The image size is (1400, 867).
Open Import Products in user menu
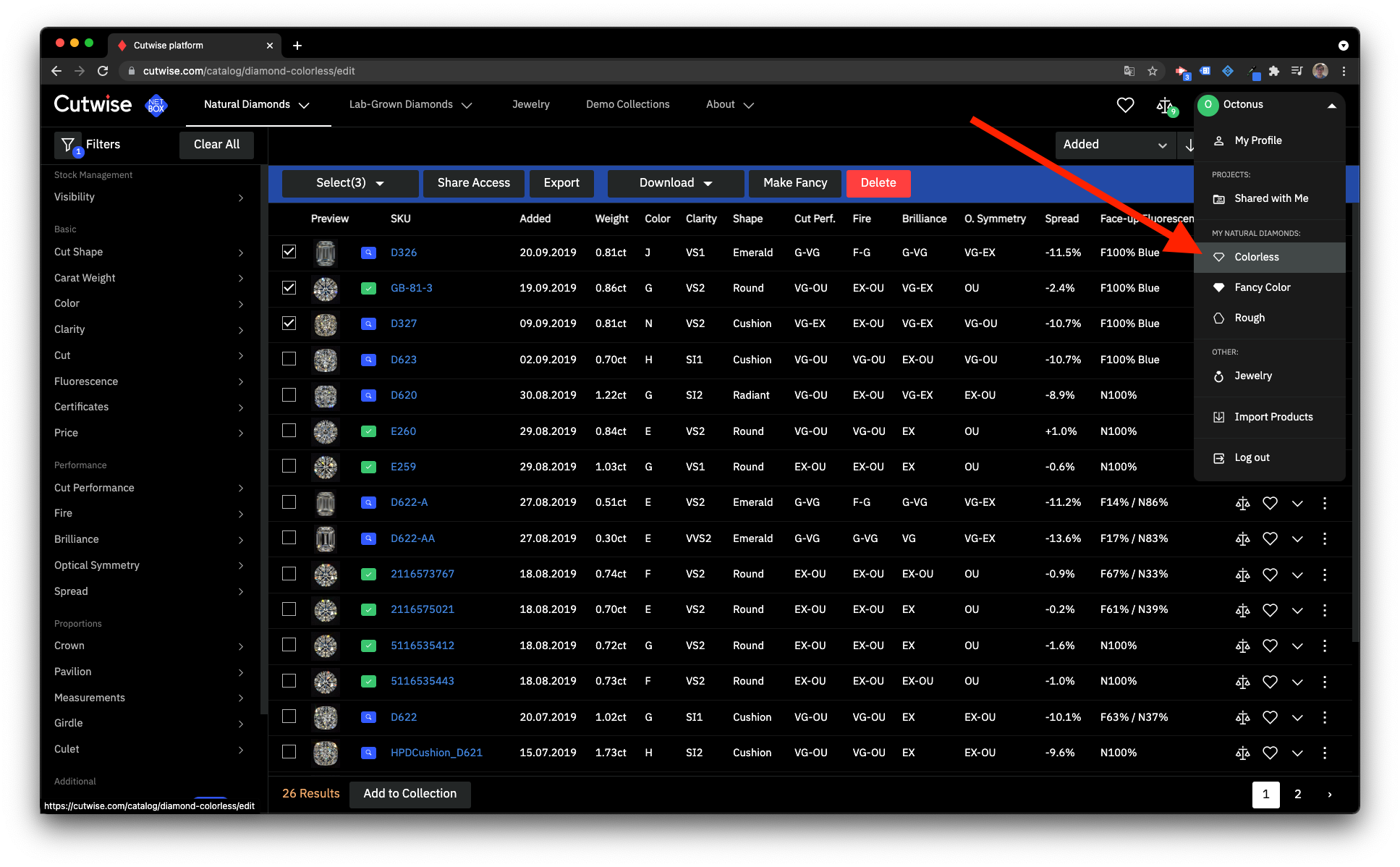(1270, 418)
